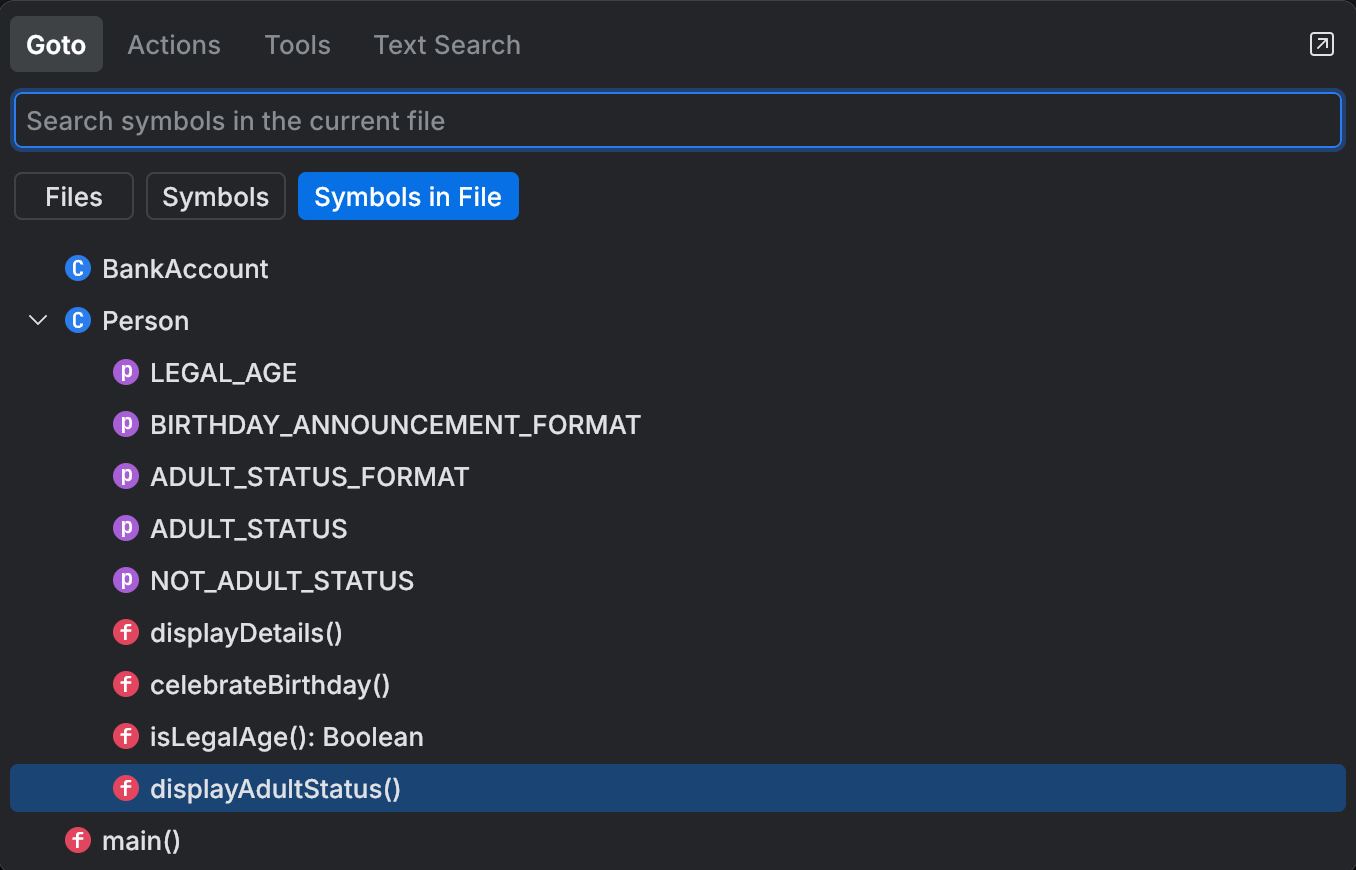Click the function icon next to main()
This screenshot has height=870, width=1356.
pyautogui.click(x=77, y=840)
